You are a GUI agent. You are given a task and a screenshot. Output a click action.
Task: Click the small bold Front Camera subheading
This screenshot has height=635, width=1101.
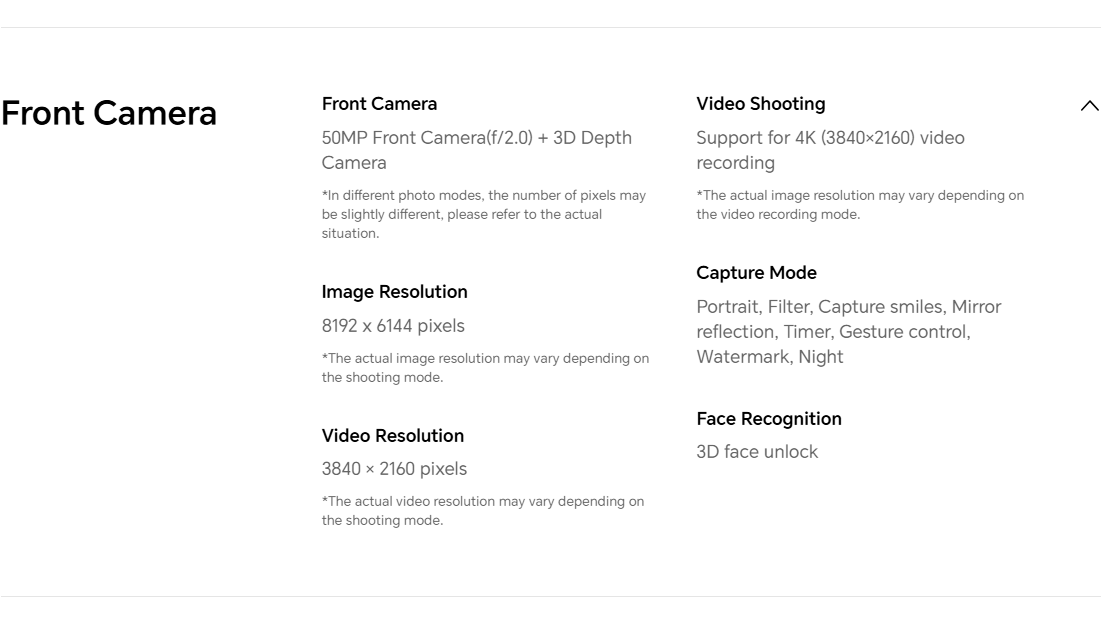[x=379, y=104]
